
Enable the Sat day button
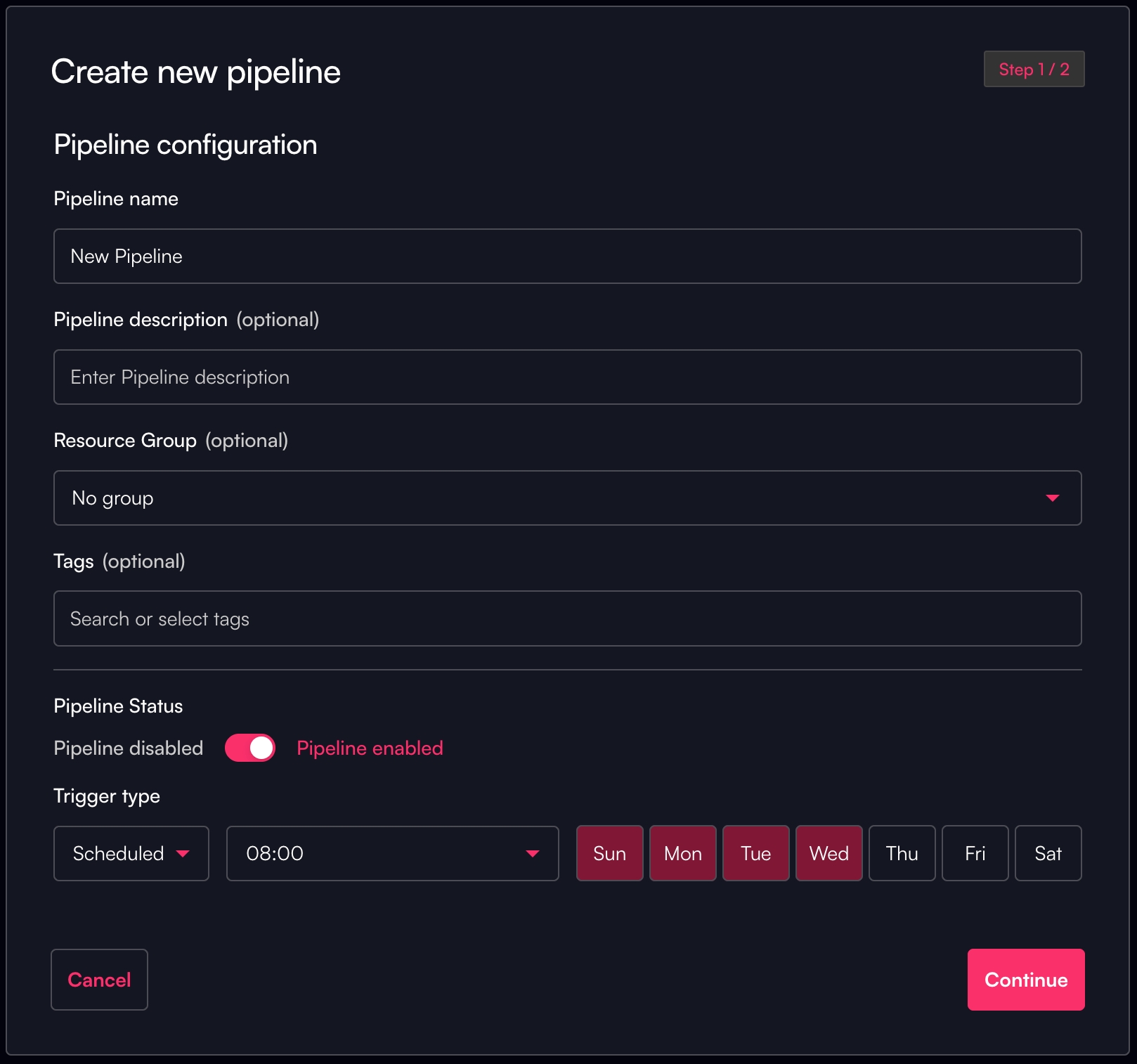point(1048,853)
